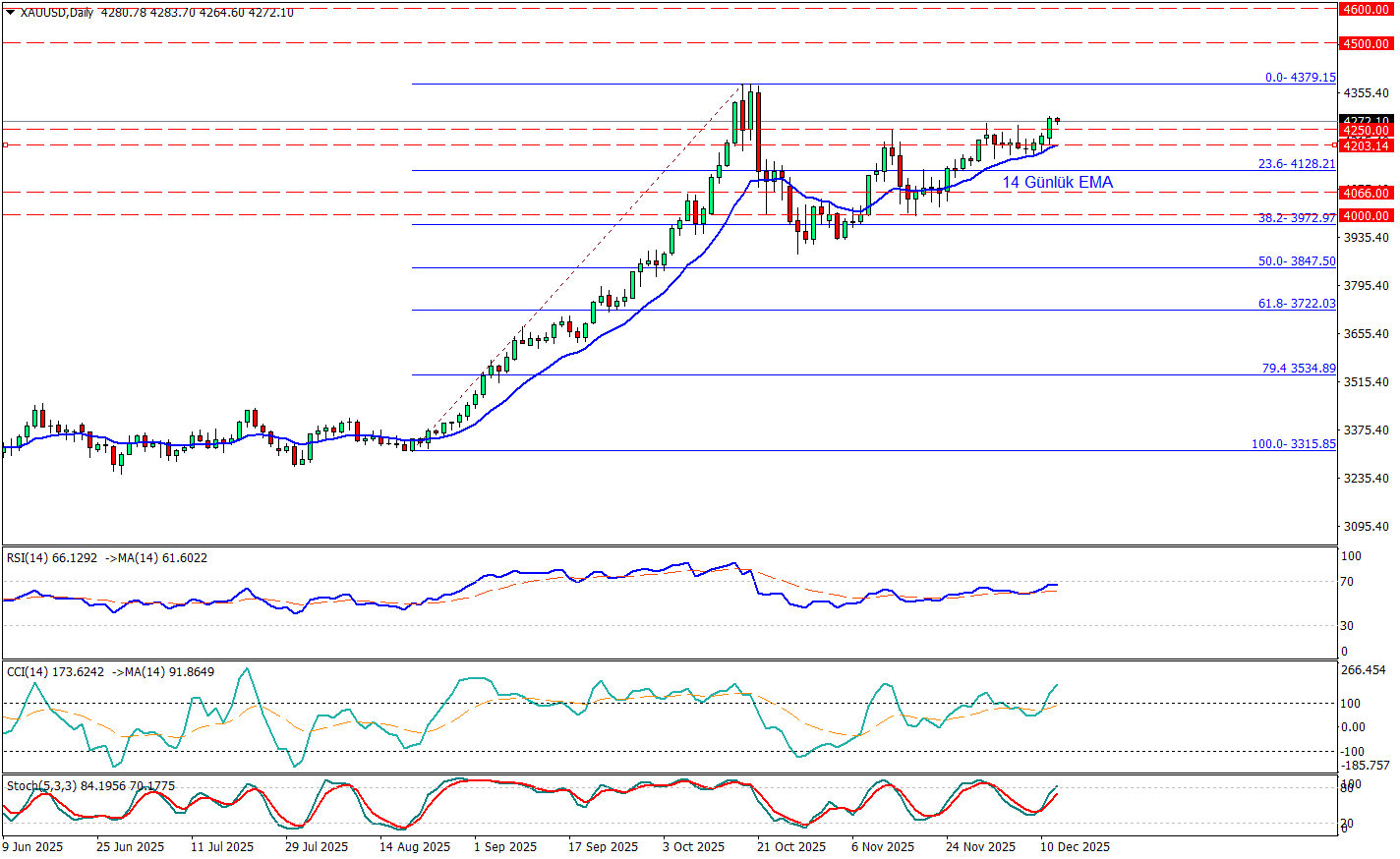Screen dimensions: 1400x859
Task: Select the red 4500.00 price label
Action: [1366, 43]
